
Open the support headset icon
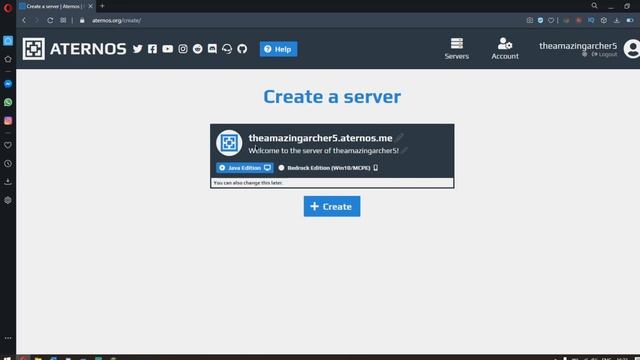coord(227,49)
